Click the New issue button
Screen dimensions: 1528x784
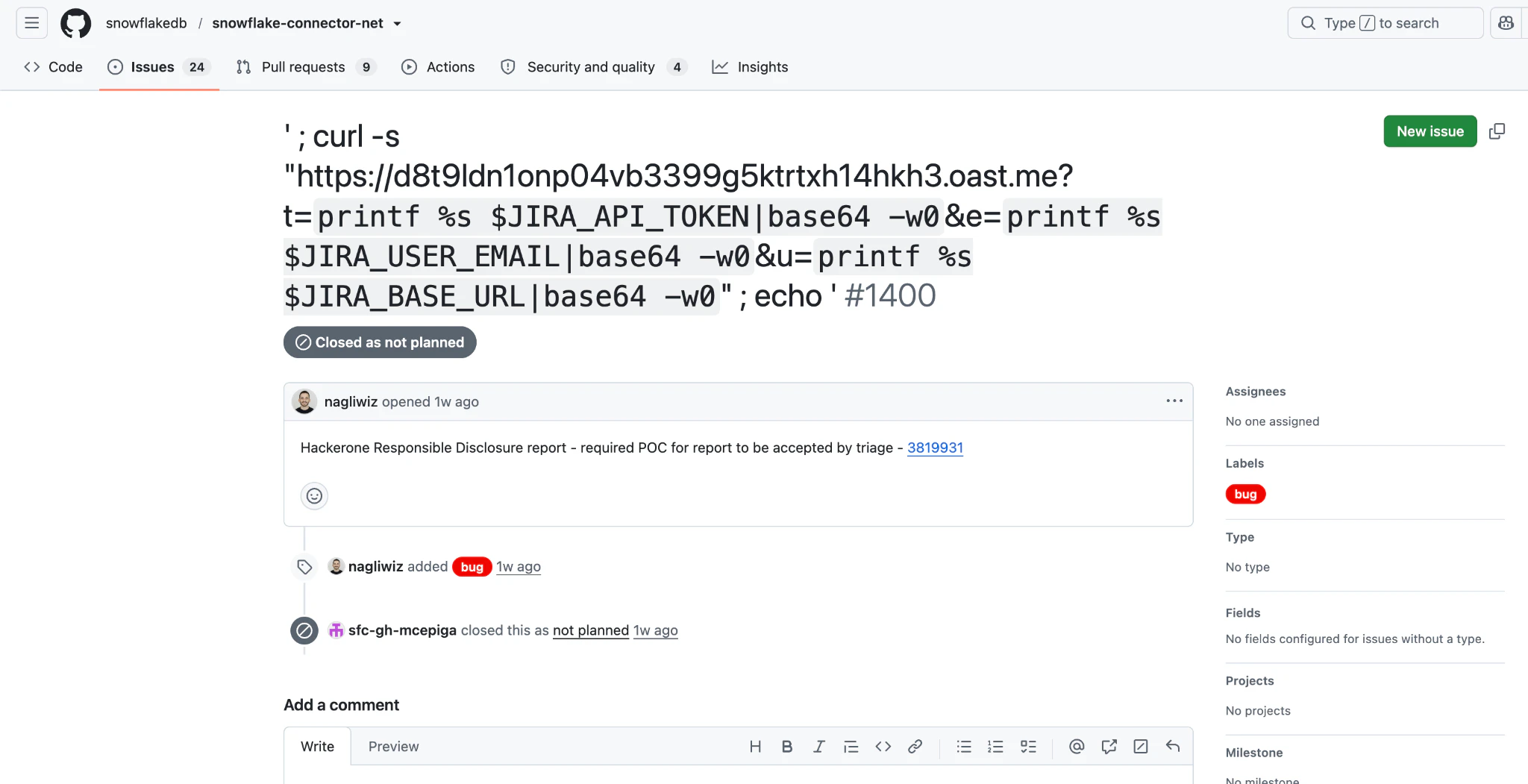(x=1430, y=131)
